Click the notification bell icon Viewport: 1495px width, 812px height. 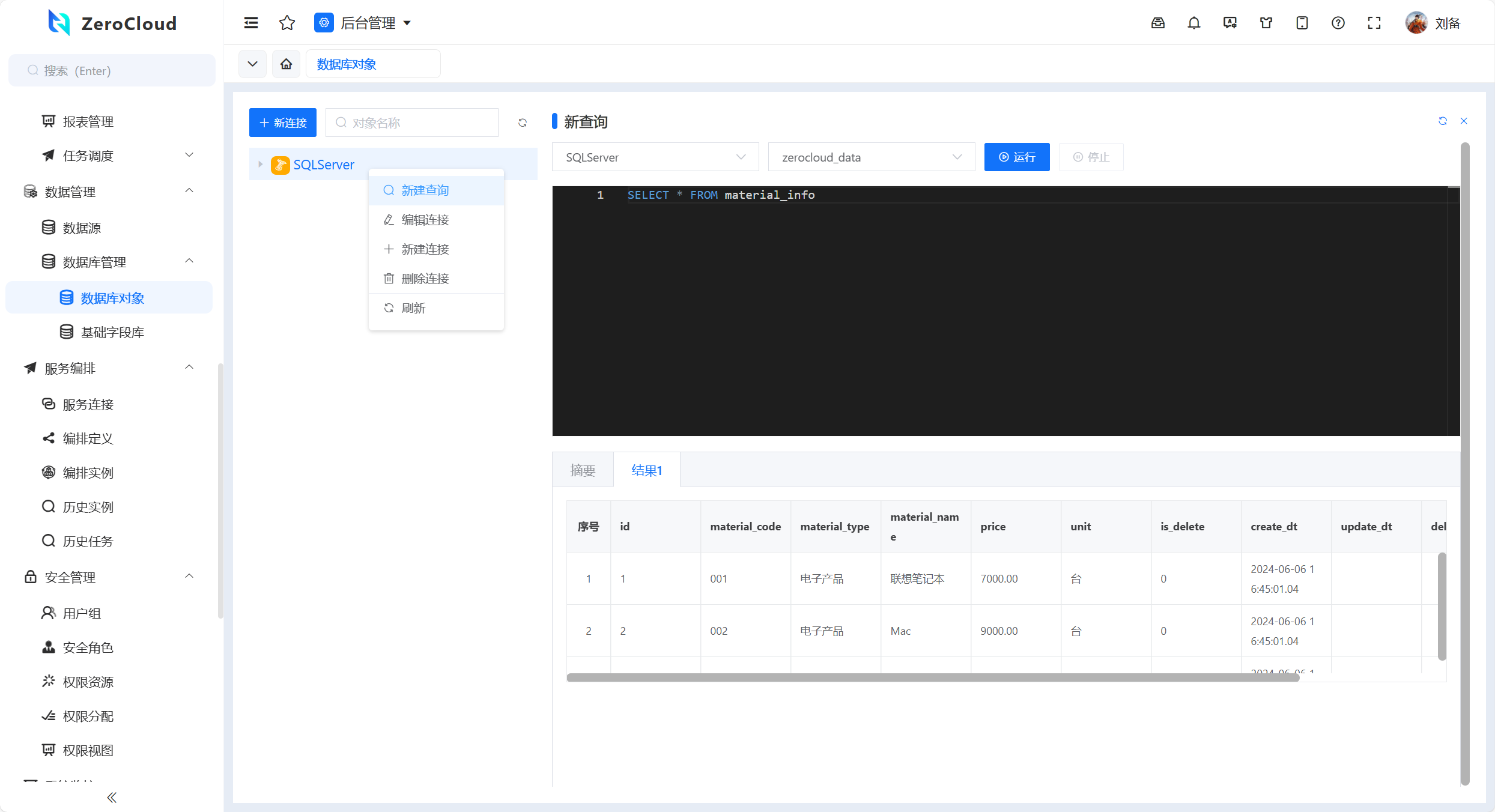pos(1193,23)
